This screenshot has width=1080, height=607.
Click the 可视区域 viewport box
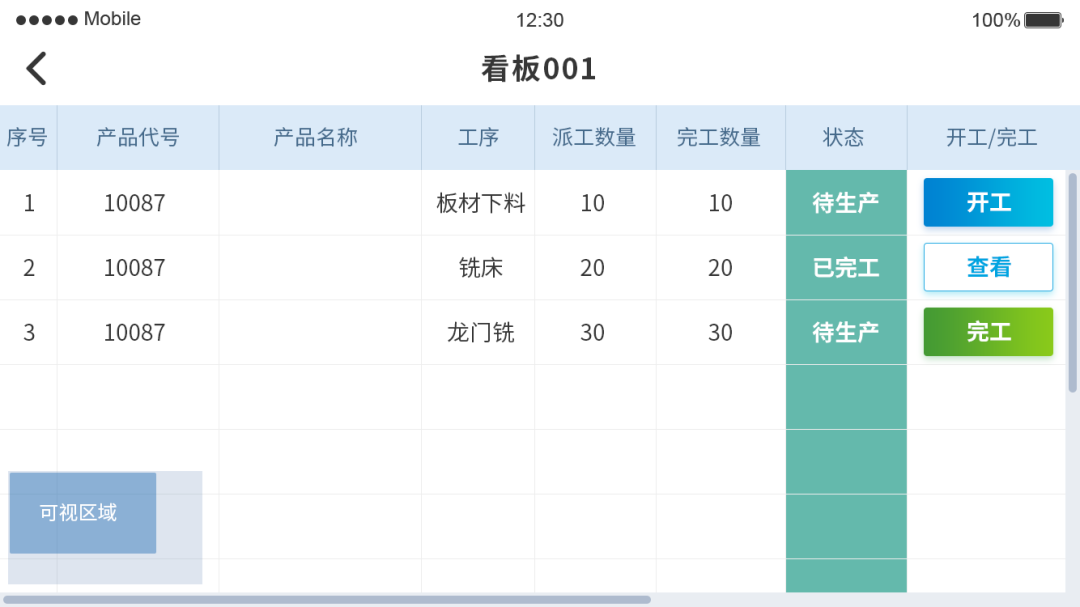(x=82, y=513)
